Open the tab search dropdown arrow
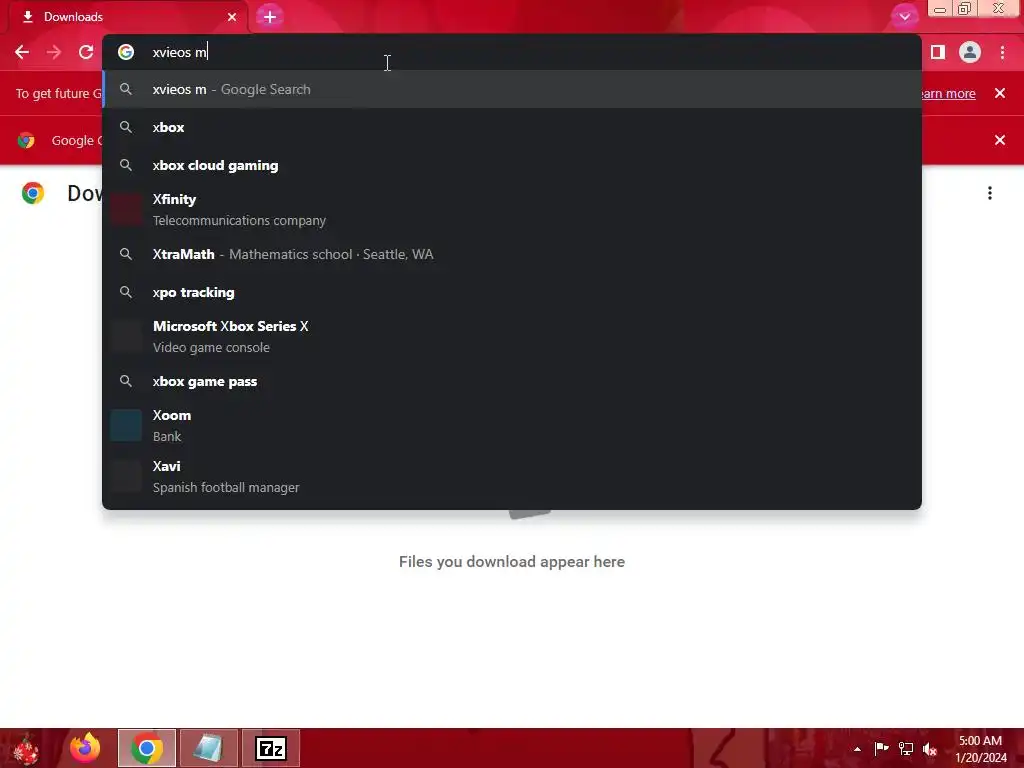This screenshot has height=768, width=1024. [904, 17]
